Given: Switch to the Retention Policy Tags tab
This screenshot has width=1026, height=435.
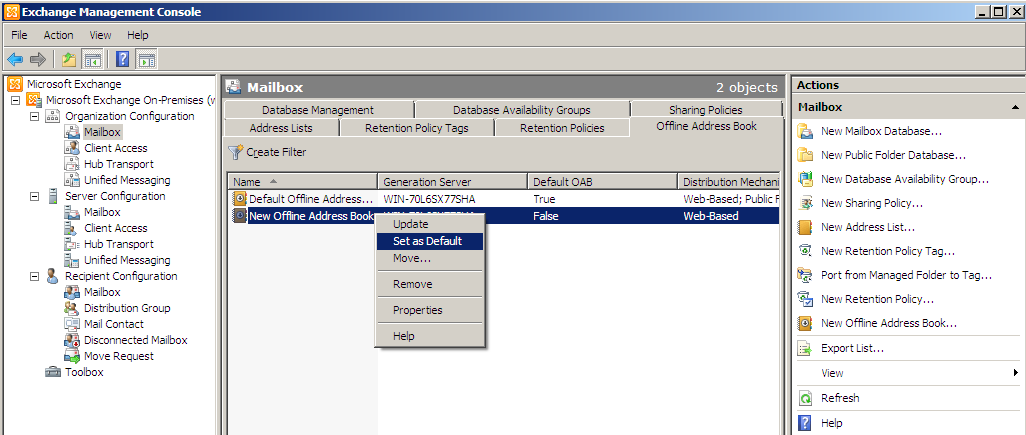Looking at the screenshot, I should [417, 128].
